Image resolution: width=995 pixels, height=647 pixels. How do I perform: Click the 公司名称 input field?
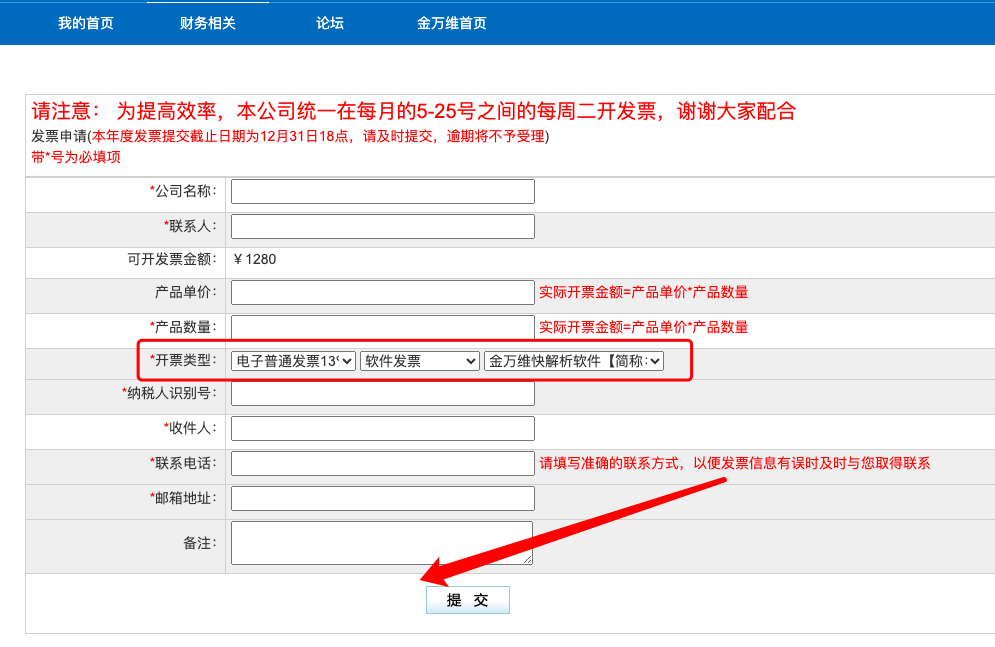[382, 191]
